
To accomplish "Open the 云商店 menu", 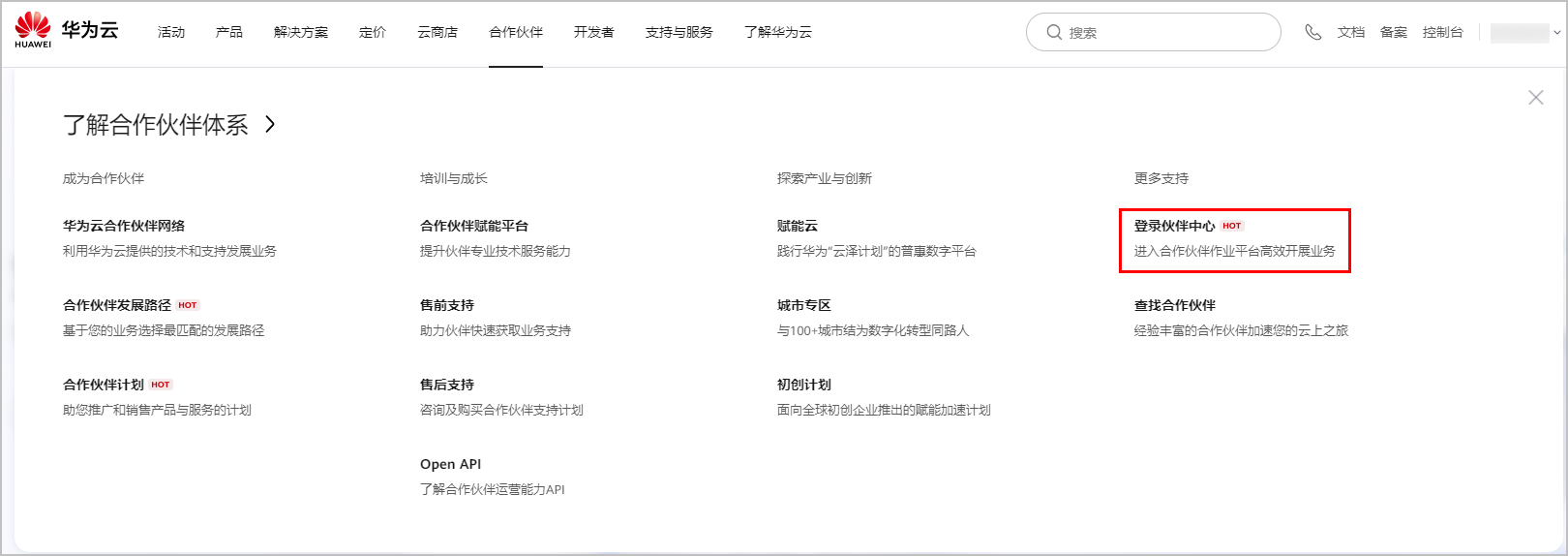I will pos(437,32).
